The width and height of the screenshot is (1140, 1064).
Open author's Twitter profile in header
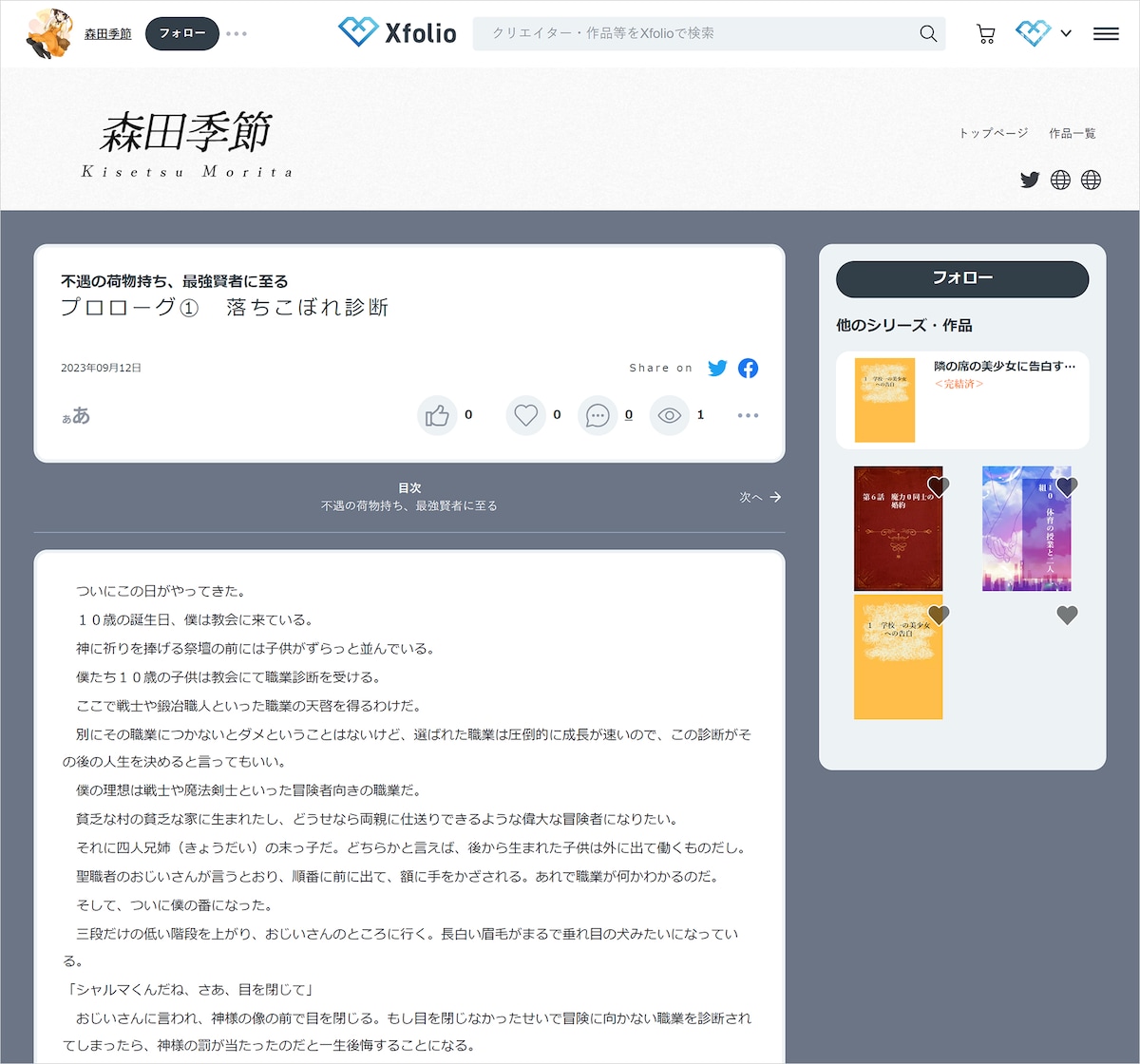click(x=1030, y=180)
